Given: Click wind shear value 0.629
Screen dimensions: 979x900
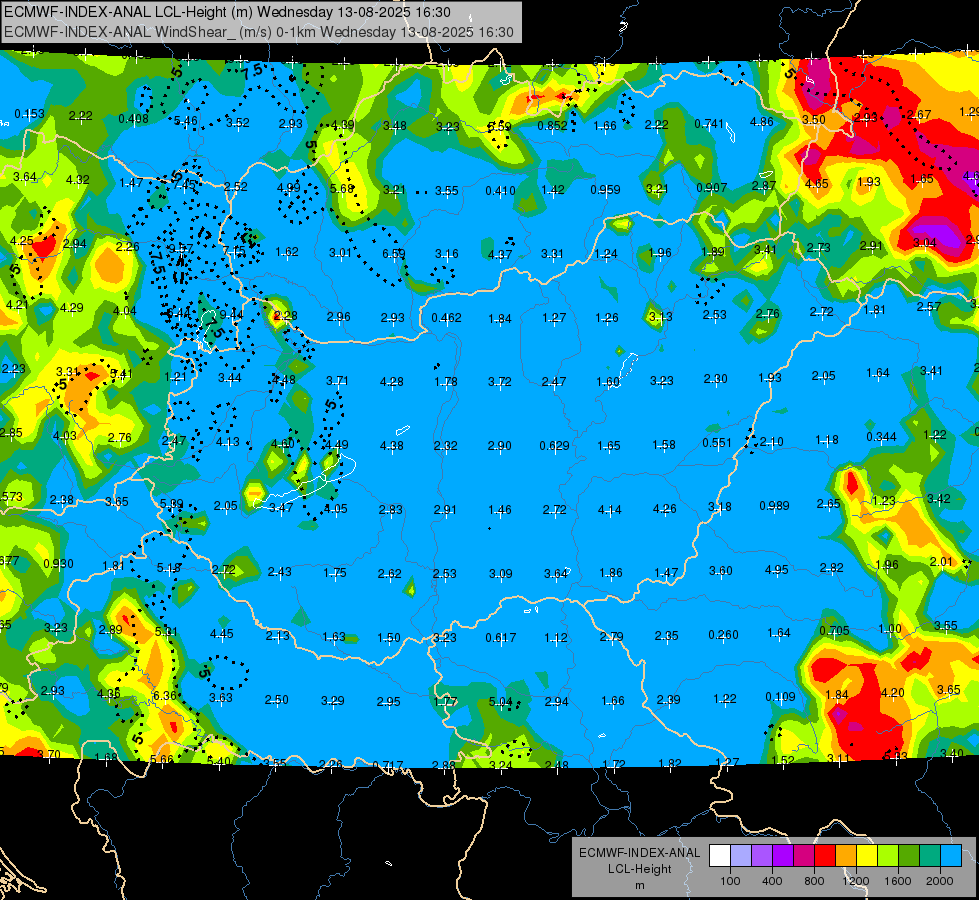Looking at the screenshot, I should pos(554,445).
